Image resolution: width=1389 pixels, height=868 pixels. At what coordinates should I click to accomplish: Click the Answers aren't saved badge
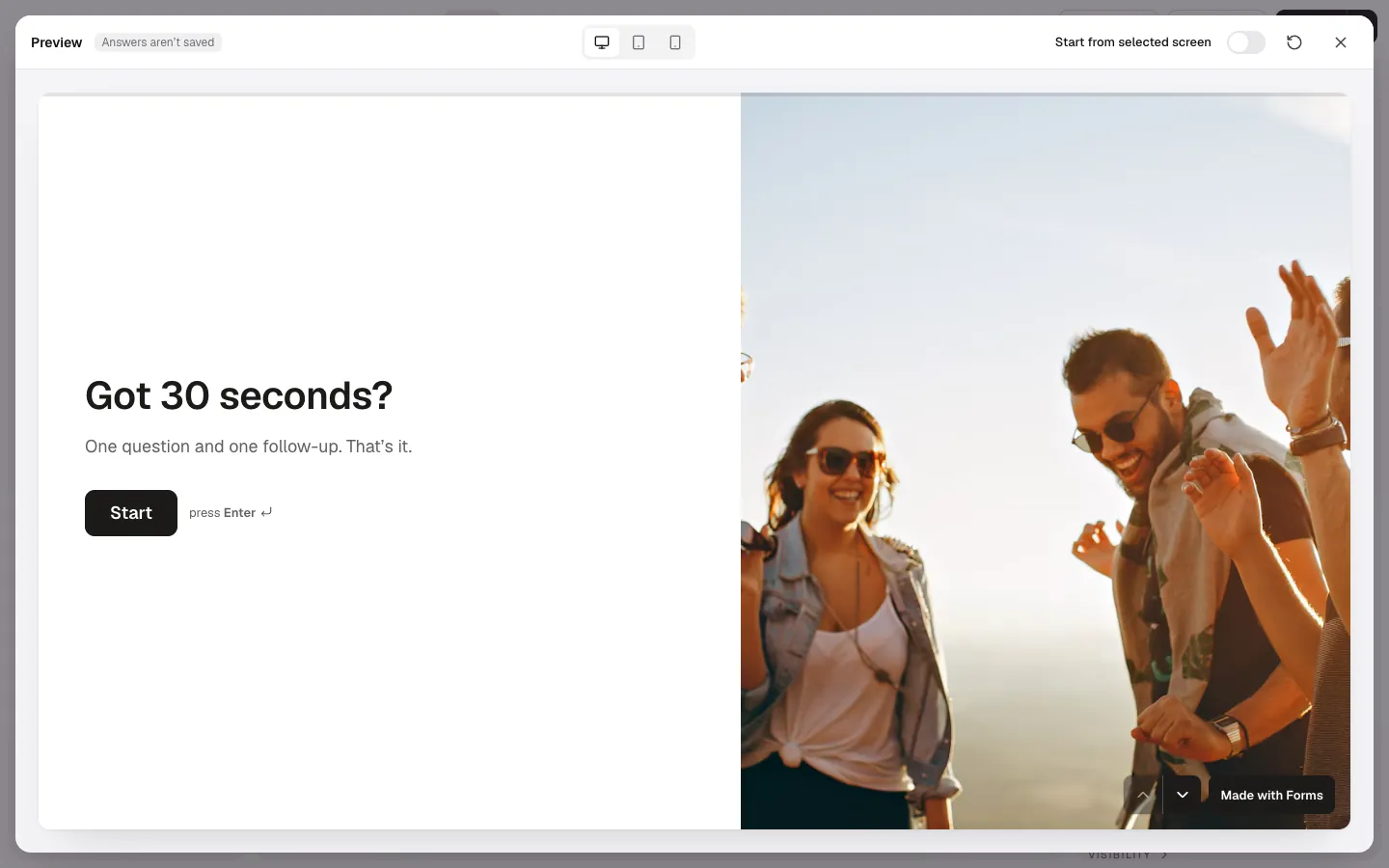click(158, 42)
